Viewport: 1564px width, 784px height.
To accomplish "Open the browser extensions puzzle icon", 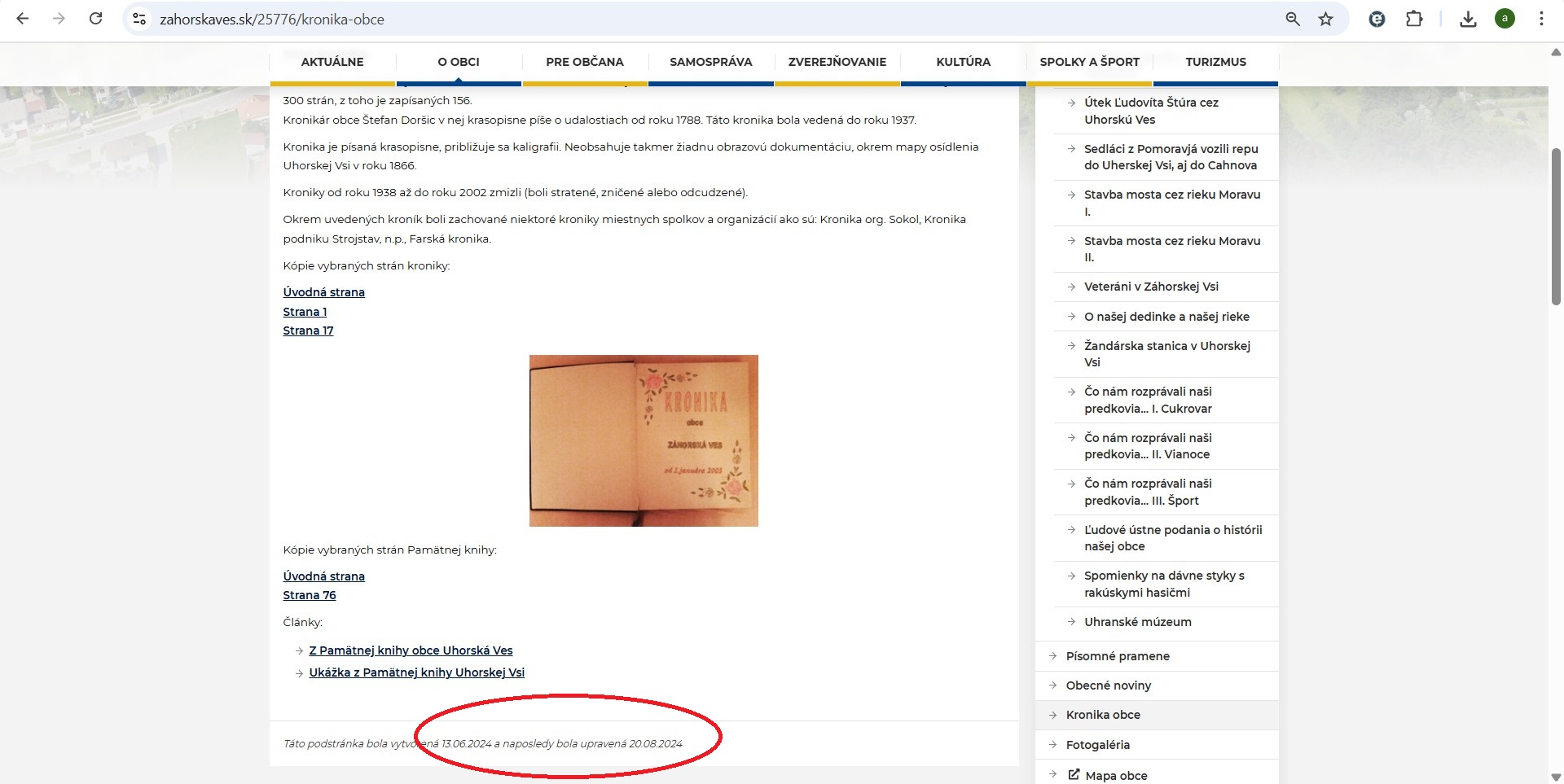I will click(x=1414, y=19).
